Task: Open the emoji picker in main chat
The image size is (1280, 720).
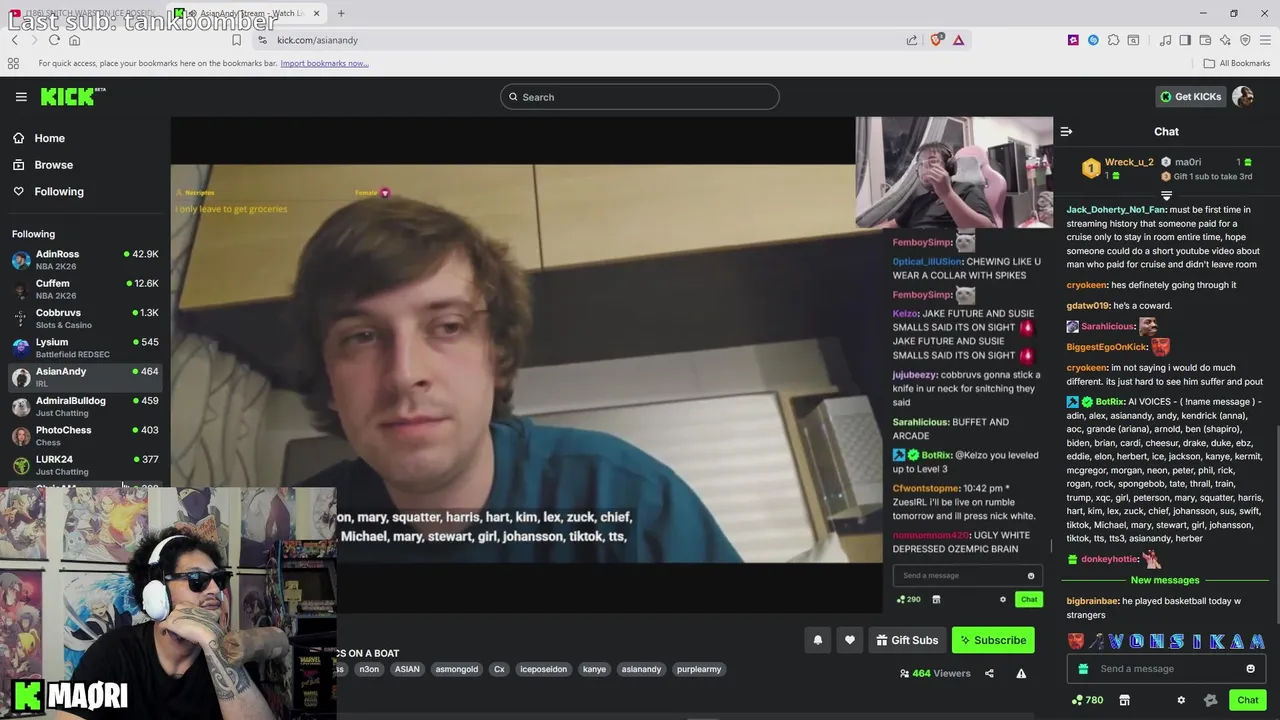Action: point(1250,669)
